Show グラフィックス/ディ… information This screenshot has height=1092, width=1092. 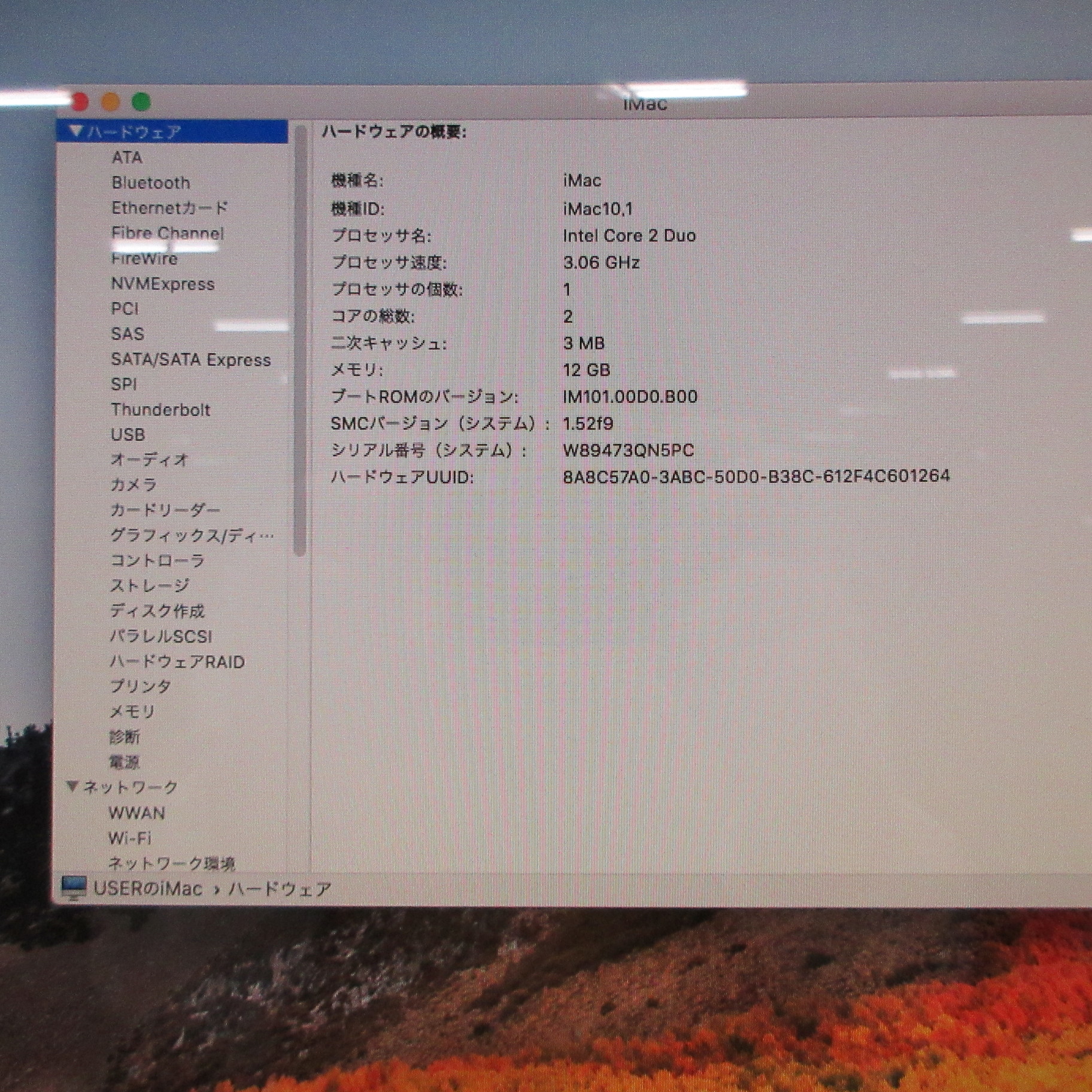(192, 535)
